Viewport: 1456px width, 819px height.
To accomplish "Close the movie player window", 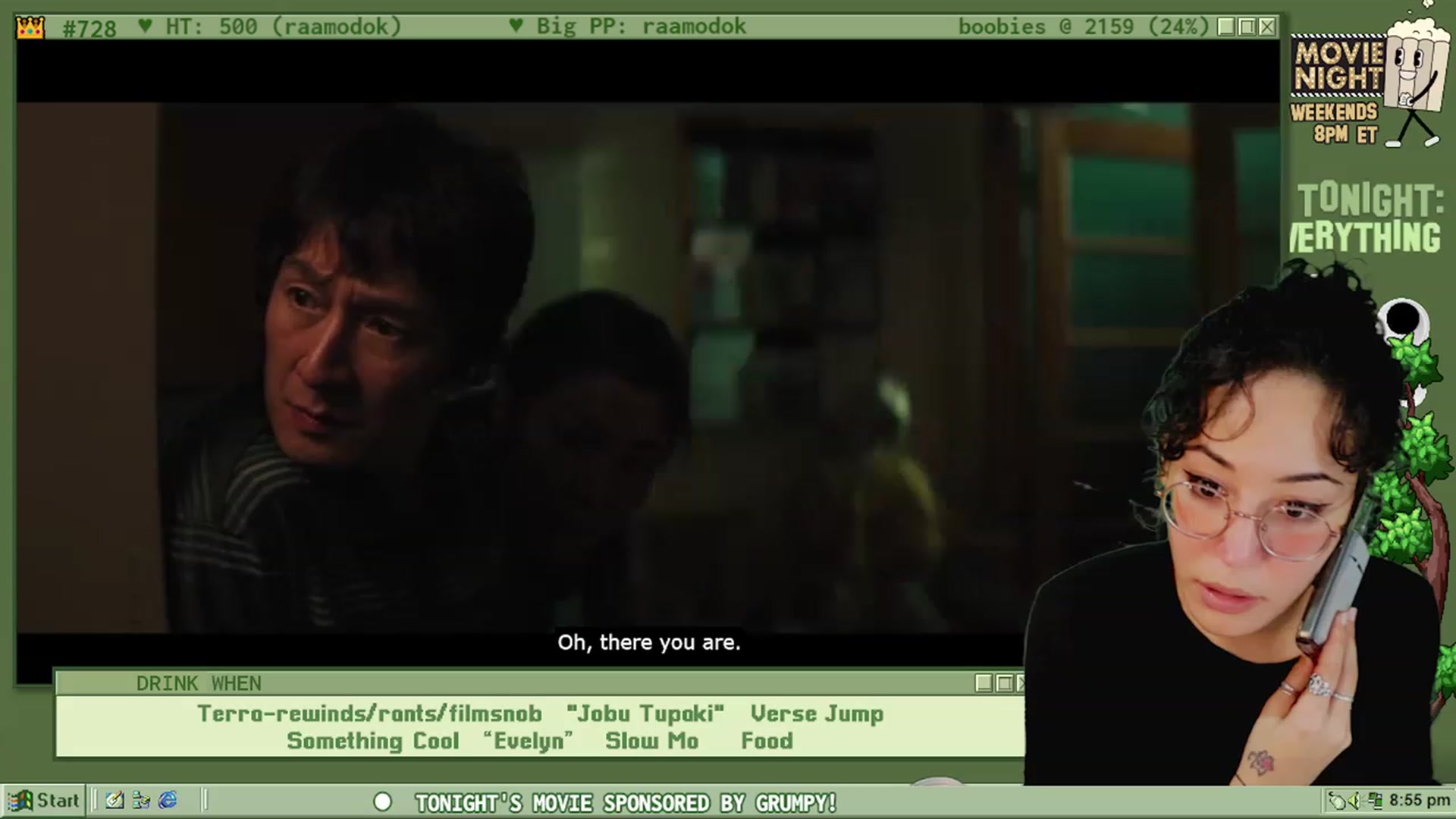I will click(x=1267, y=27).
